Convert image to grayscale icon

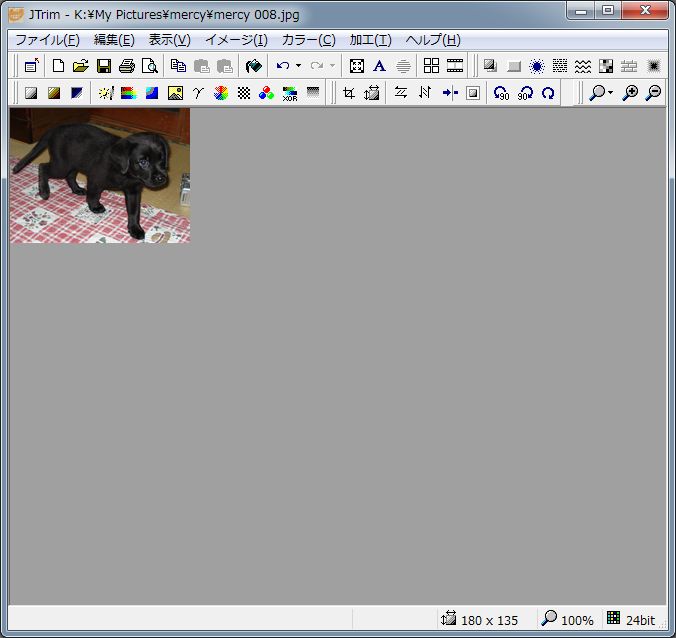click(31, 93)
